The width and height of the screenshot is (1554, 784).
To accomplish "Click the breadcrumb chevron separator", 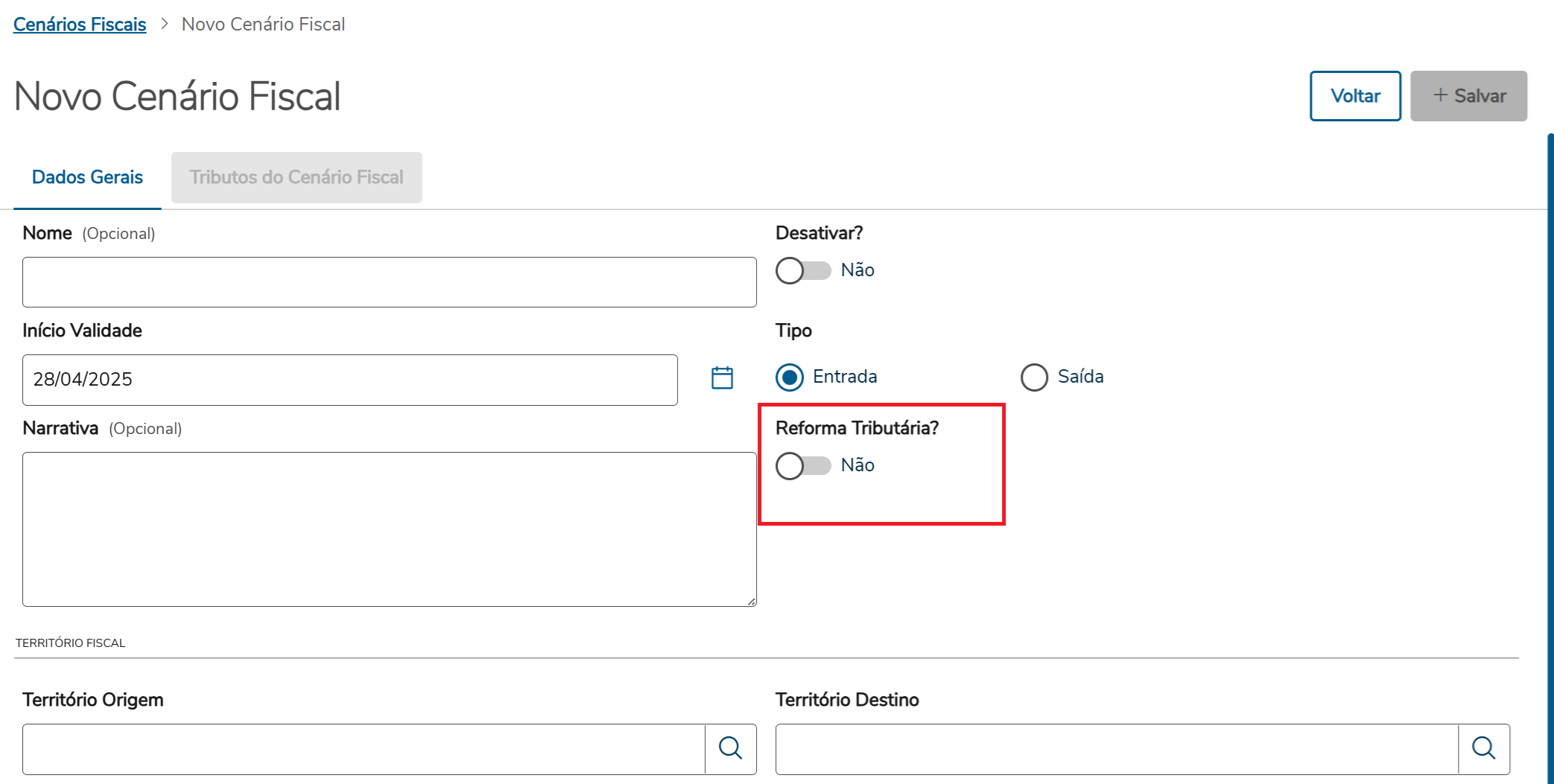I will tap(165, 25).
